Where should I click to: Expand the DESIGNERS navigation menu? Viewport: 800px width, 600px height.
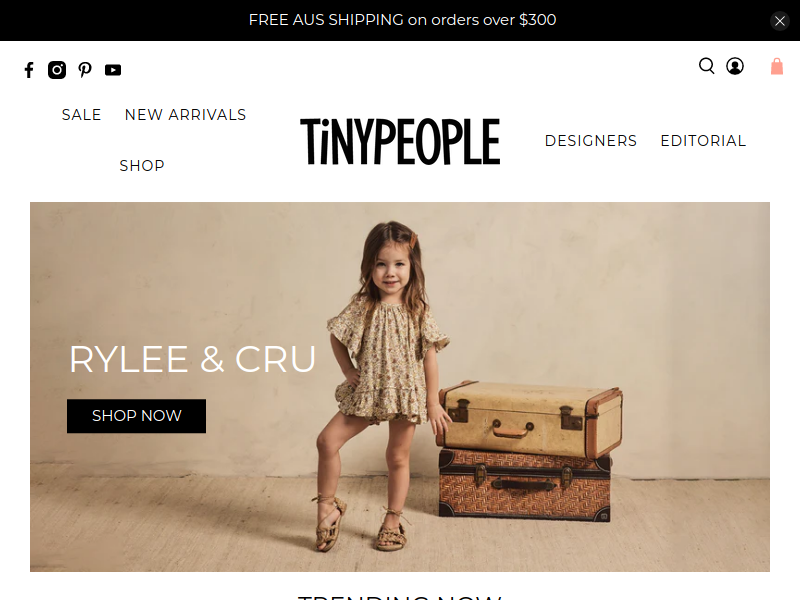click(x=591, y=141)
